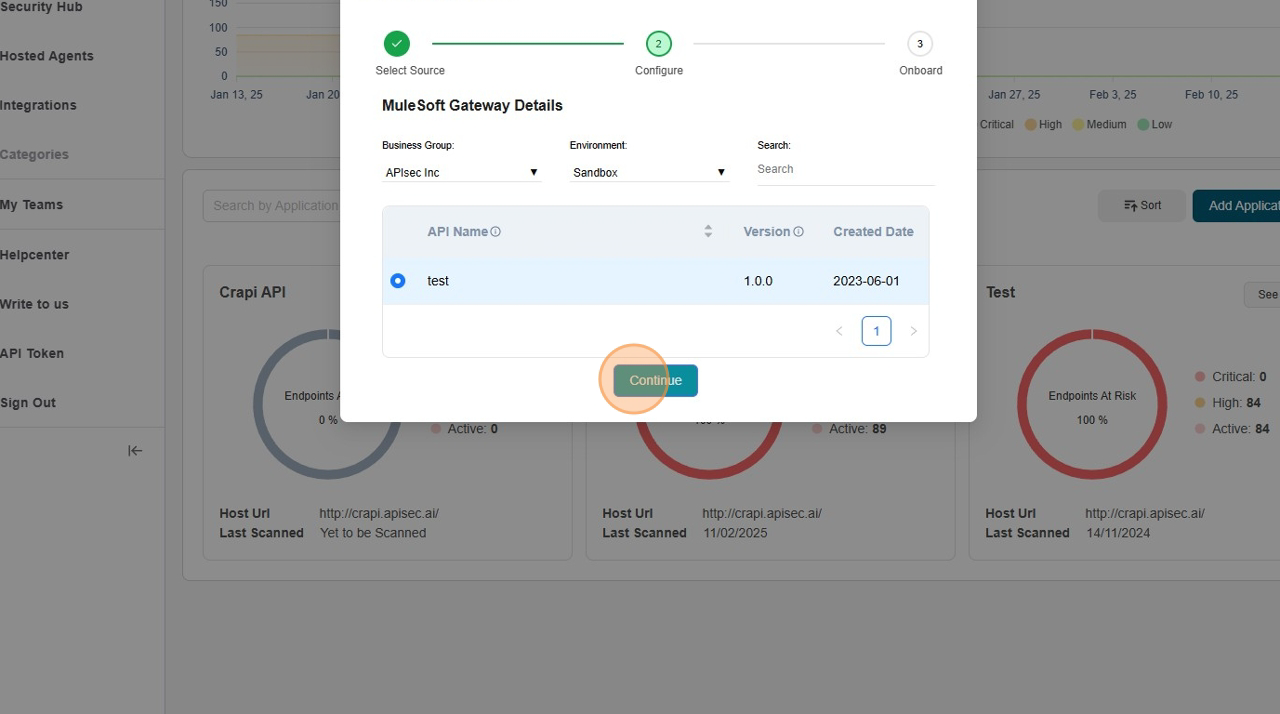
Task: Go to previous page arrow in table
Action: coord(839,331)
